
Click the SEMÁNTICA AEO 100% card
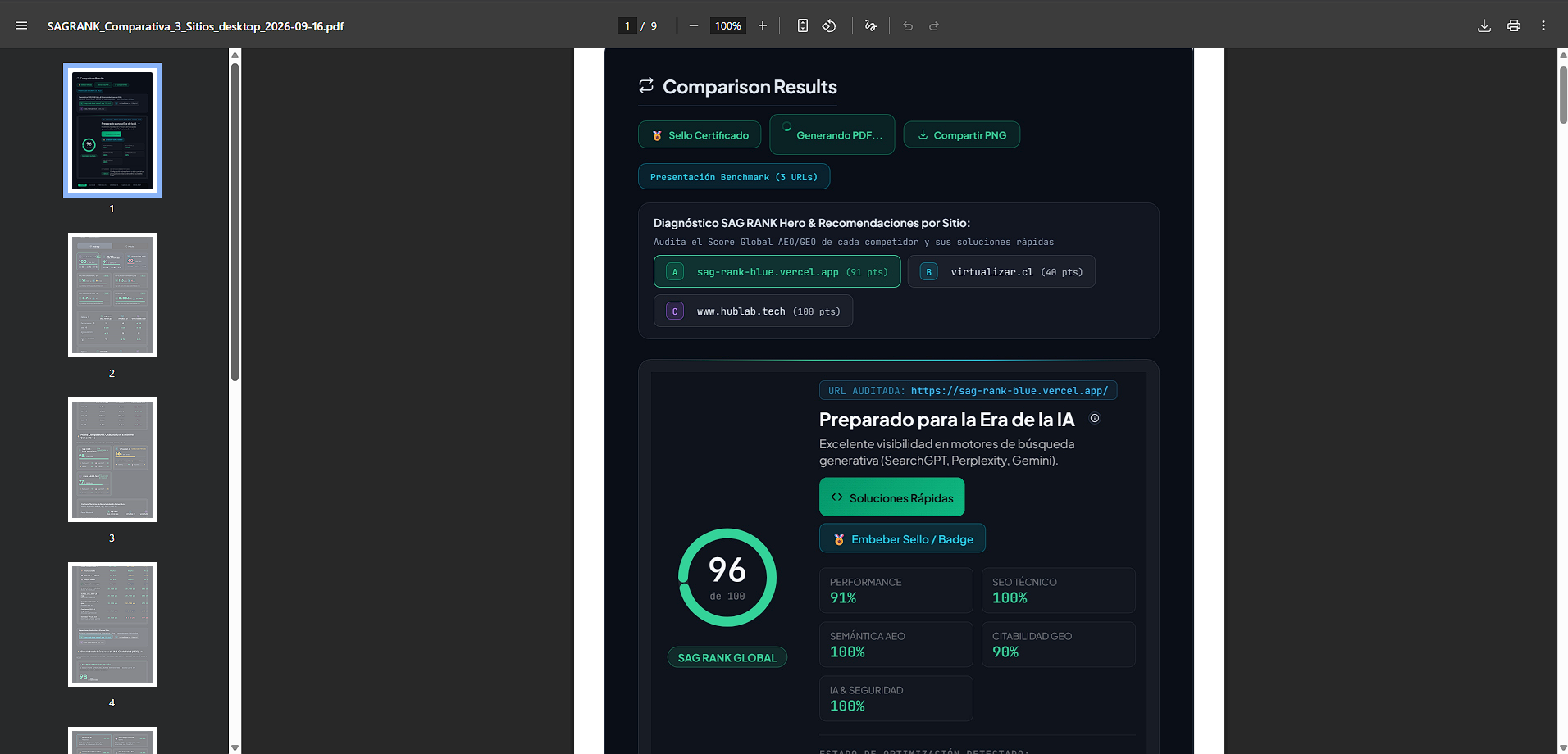(x=896, y=644)
